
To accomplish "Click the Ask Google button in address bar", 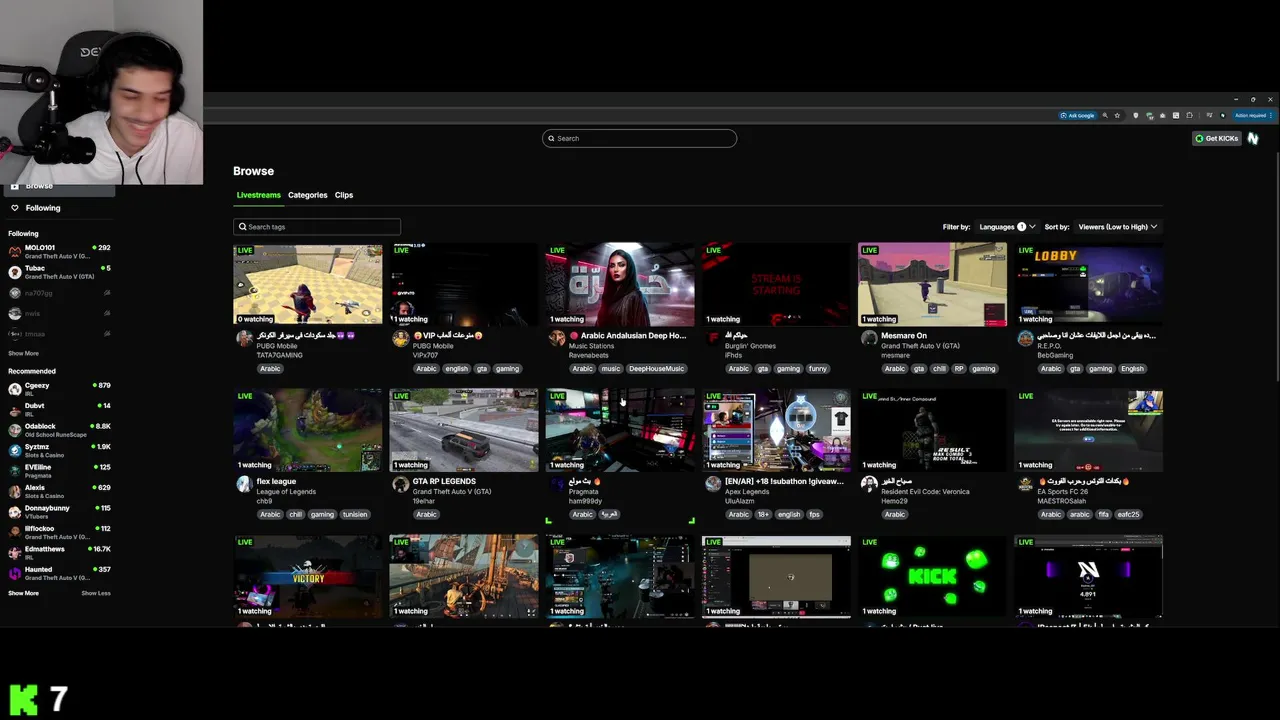I will click(x=1078, y=115).
